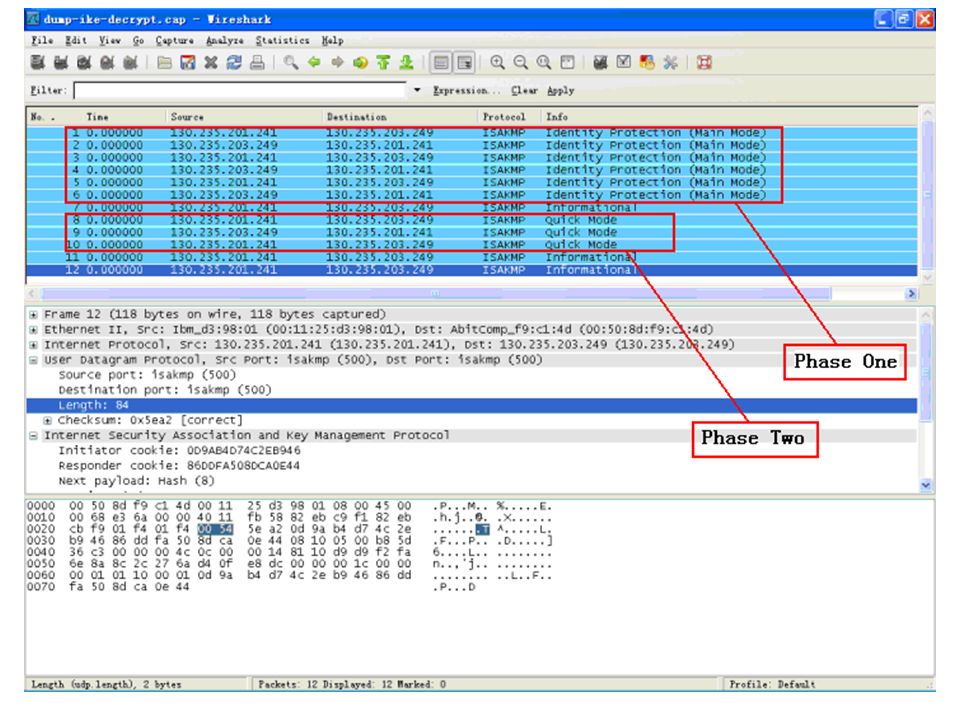Expand the Frame 12 tree node
Viewport: 960px width, 720px height.
[34, 315]
